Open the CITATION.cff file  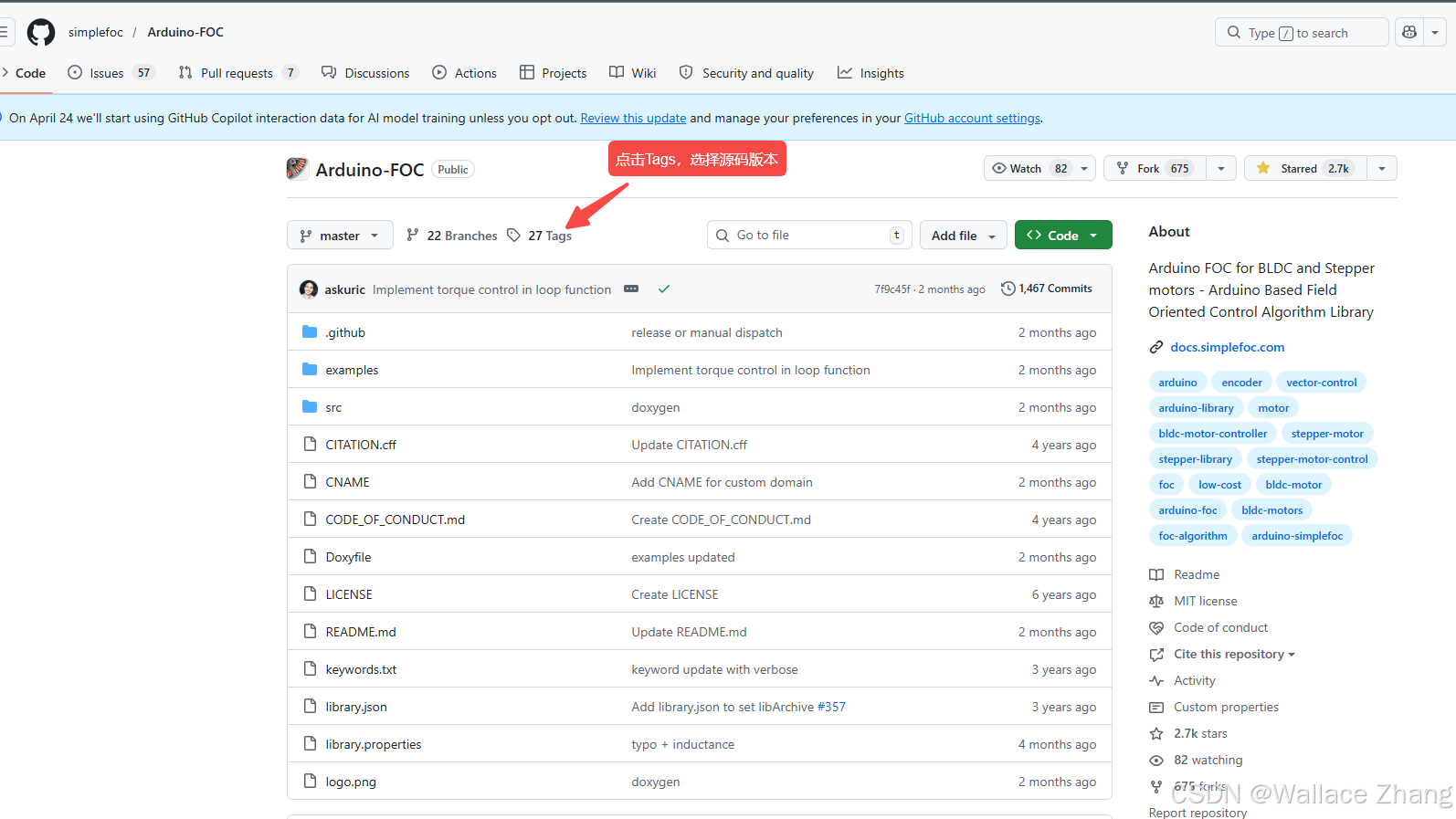[x=361, y=445]
